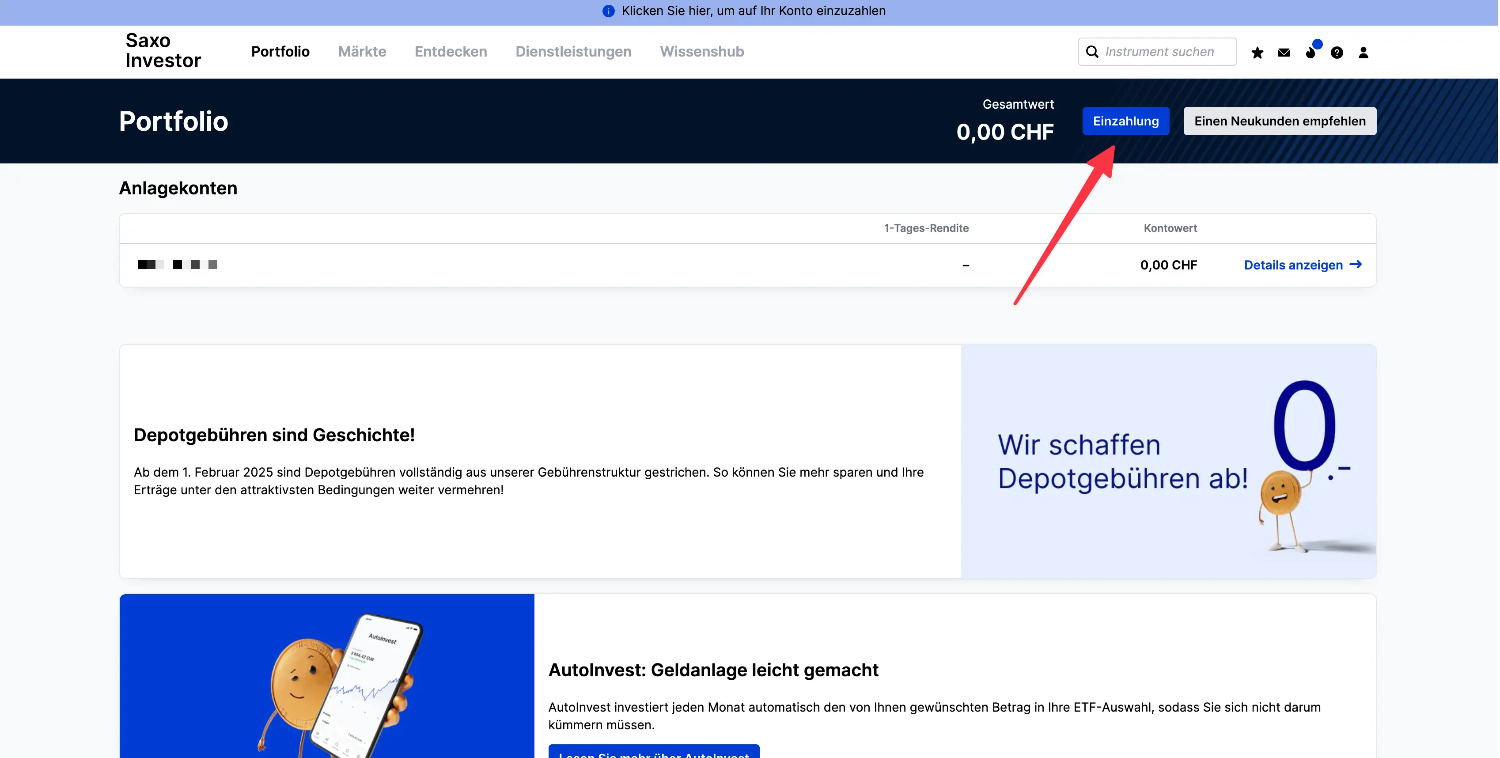Click the Anlagekonten heading
The width and height of the screenshot is (1500, 758).
click(178, 188)
